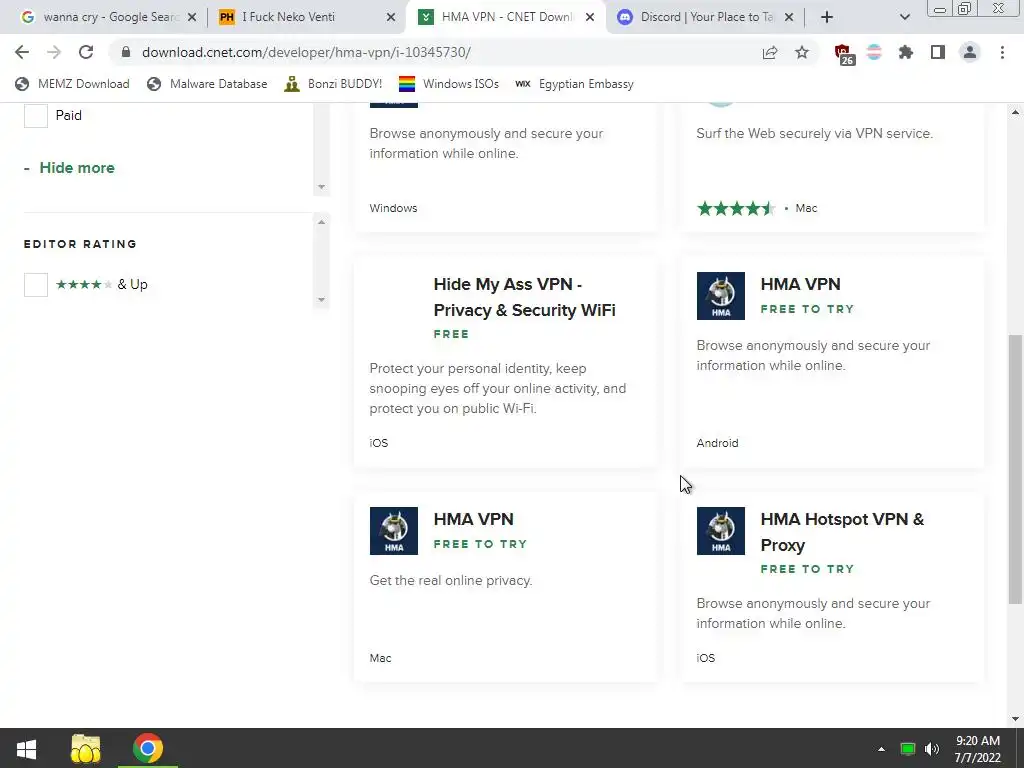Click price filter list down arrow
The image size is (1024, 768).
[321, 187]
